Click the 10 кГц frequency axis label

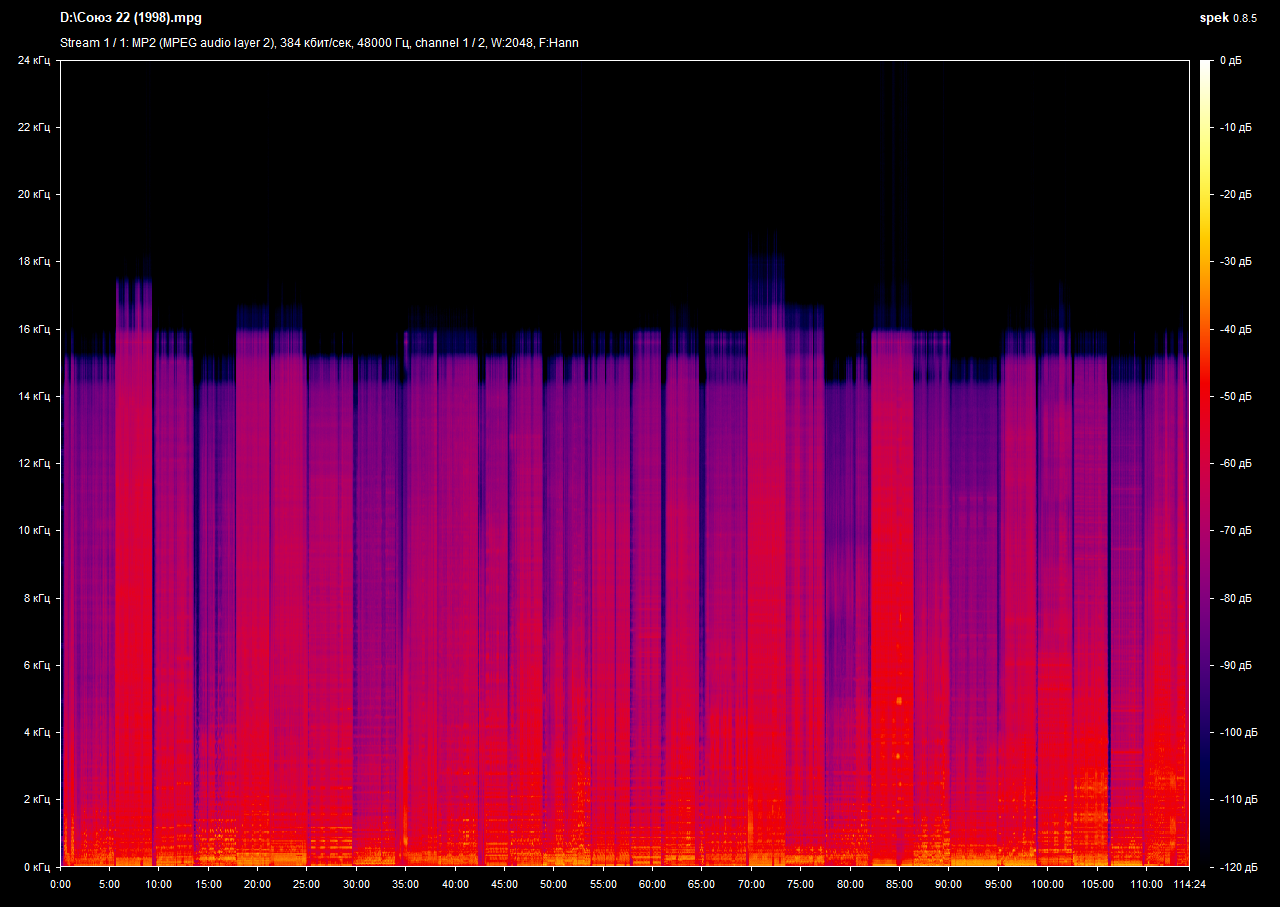tap(33, 531)
